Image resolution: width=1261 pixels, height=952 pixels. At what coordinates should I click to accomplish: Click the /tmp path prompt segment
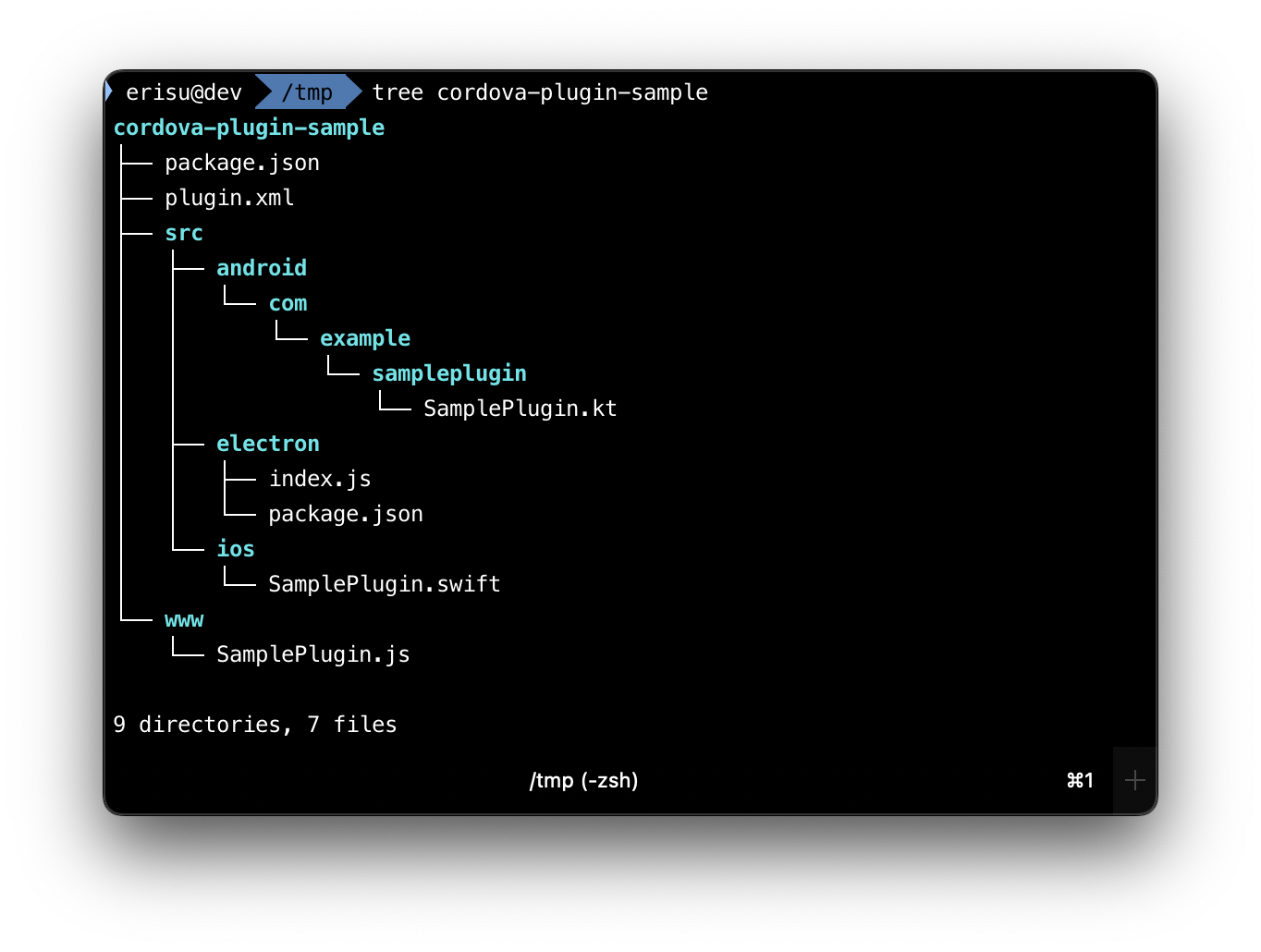click(x=307, y=92)
